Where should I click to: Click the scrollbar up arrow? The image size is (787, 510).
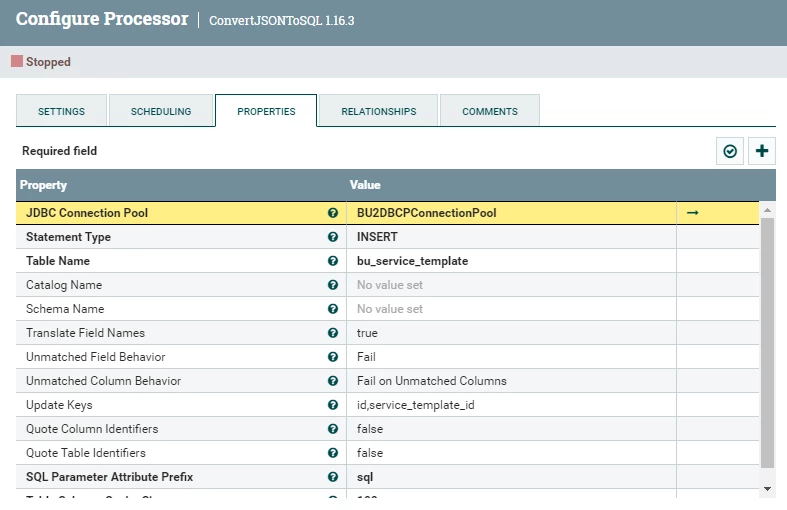767,210
